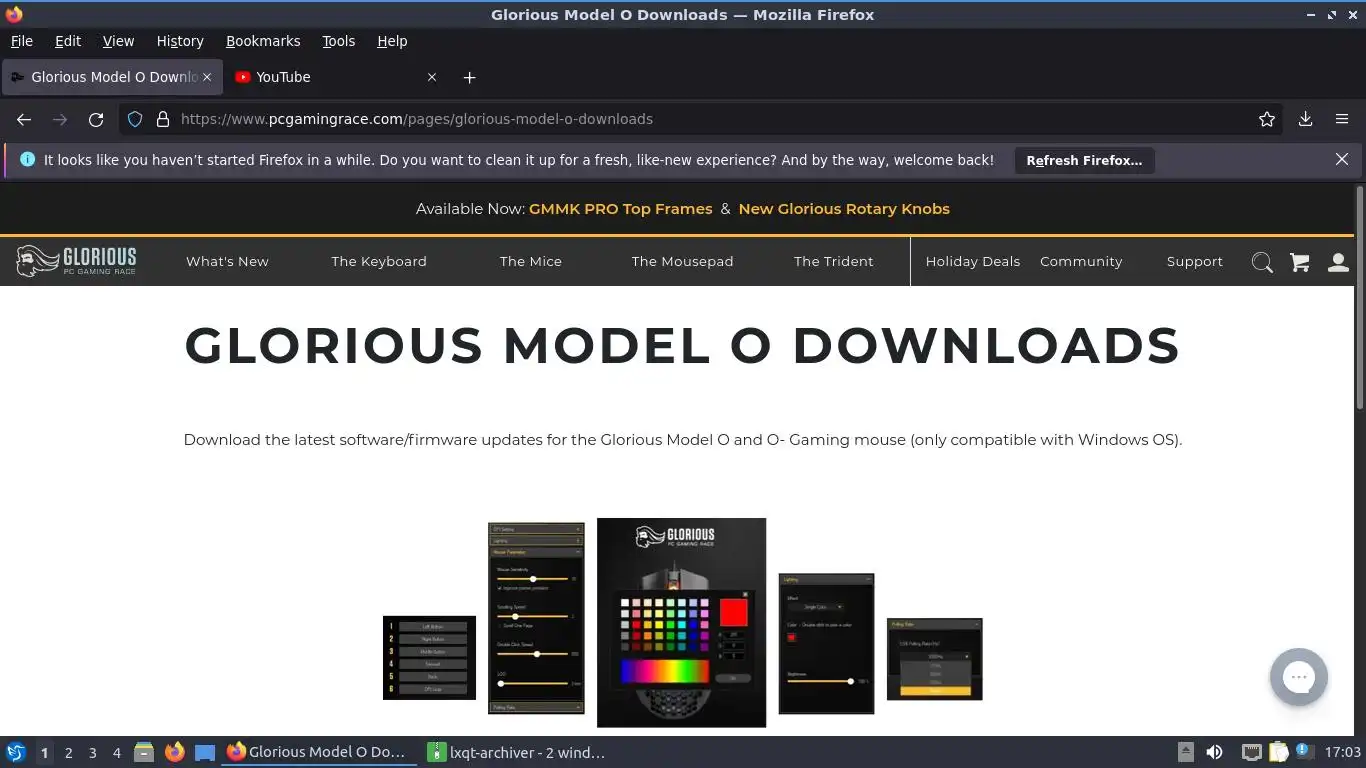Switch to virtual desktop 2
Screen dimensions: 1366x768
(x=68, y=753)
